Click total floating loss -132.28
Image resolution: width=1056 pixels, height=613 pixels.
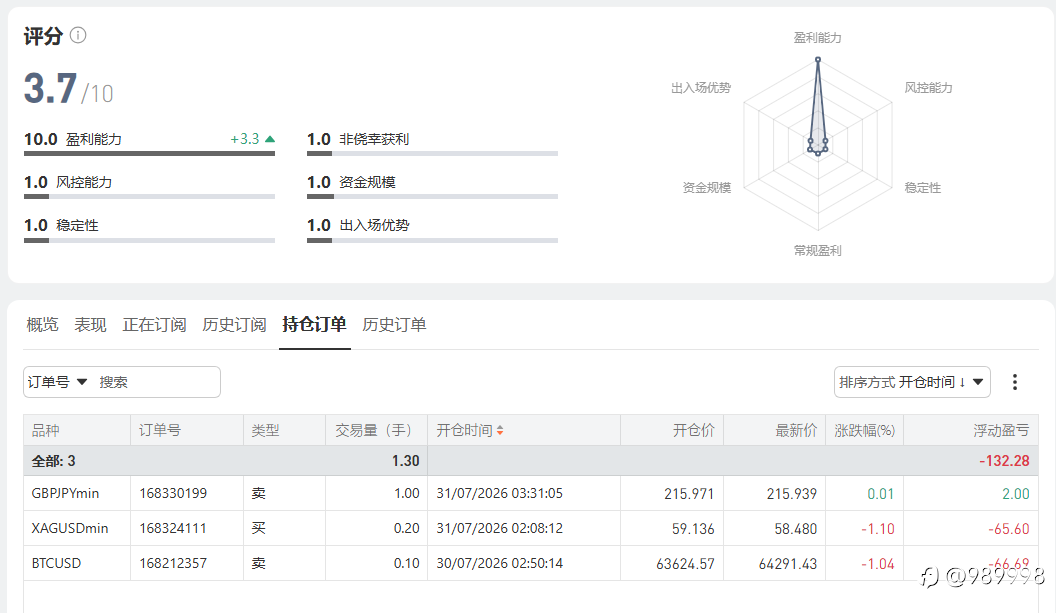[1004, 461]
